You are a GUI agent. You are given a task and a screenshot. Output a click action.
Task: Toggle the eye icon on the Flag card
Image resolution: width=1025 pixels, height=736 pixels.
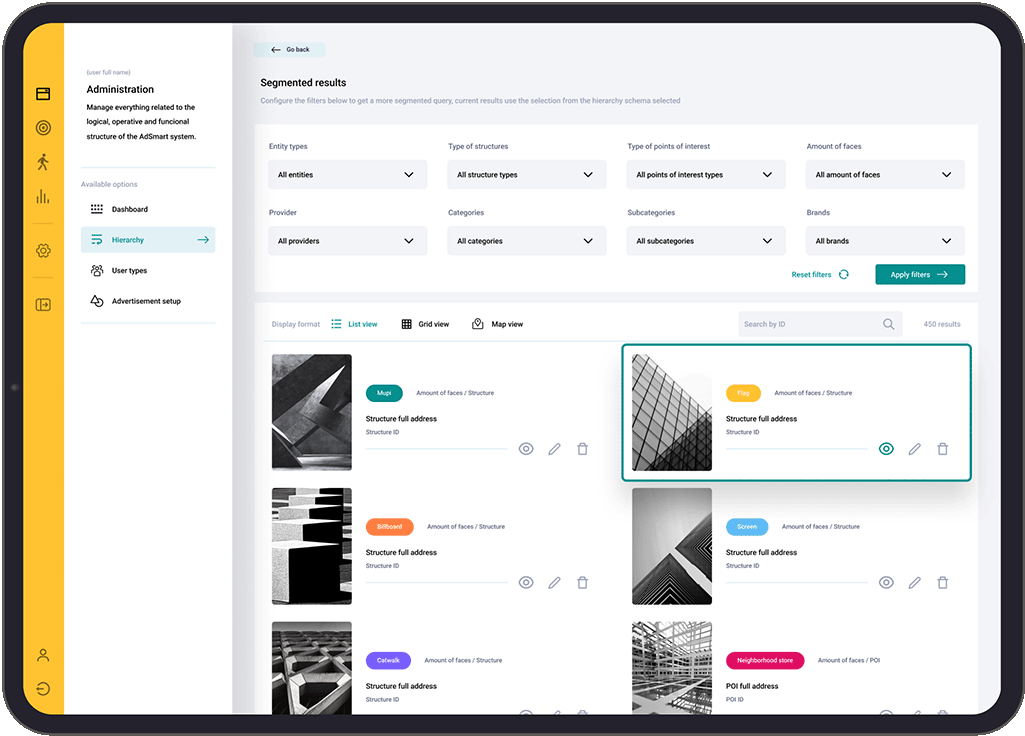[886, 449]
